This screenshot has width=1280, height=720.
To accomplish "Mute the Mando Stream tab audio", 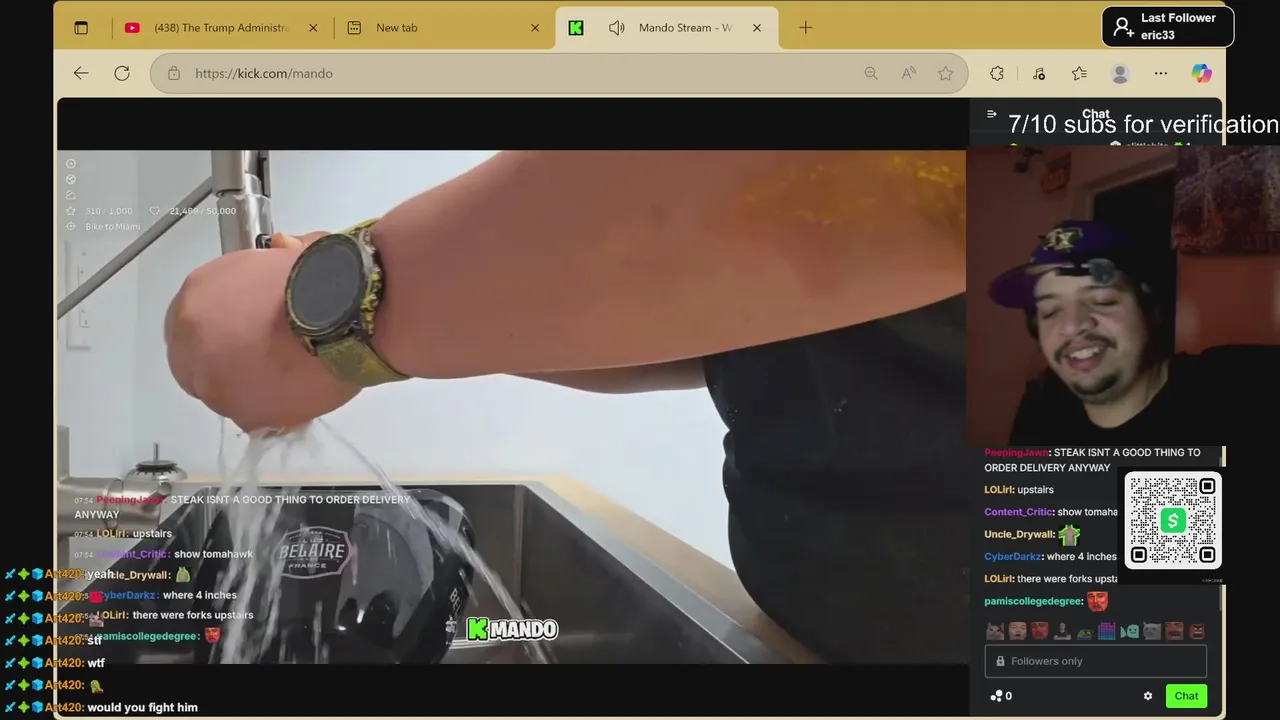I will [617, 28].
